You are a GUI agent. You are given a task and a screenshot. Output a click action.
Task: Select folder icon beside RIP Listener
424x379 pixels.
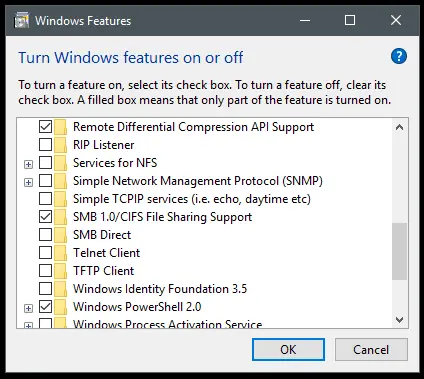pyautogui.click(x=60, y=145)
